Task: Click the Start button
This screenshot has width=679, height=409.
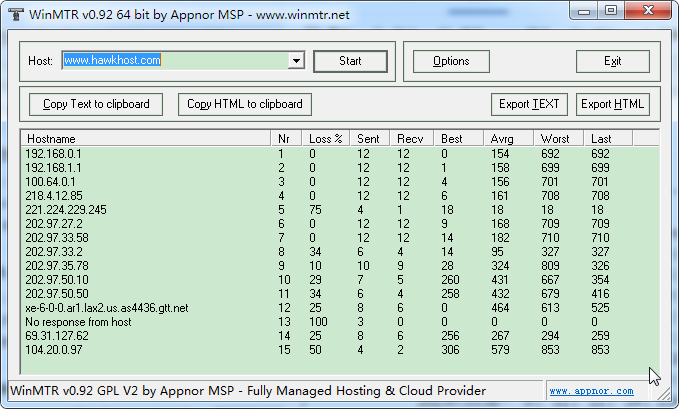Action: (350, 61)
